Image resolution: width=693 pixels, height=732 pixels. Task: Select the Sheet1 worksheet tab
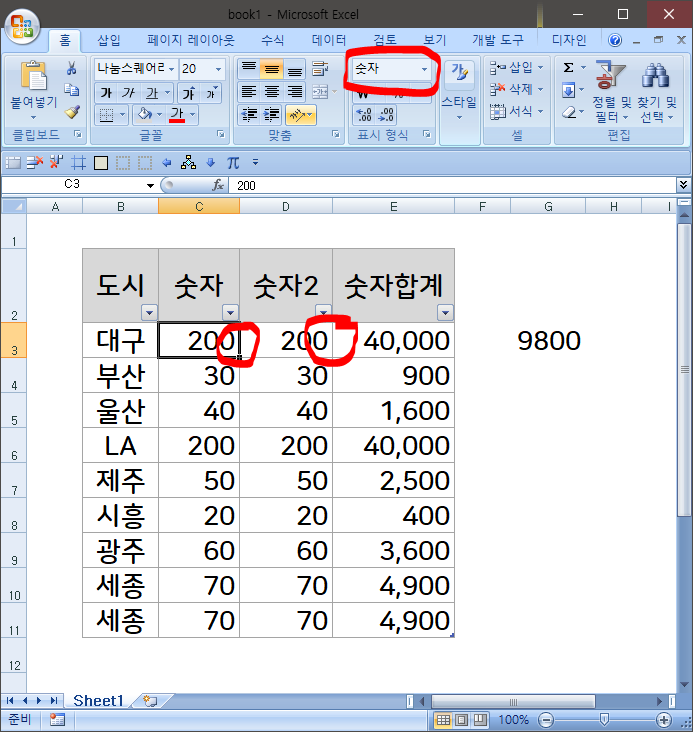click(x=98, y=701)
